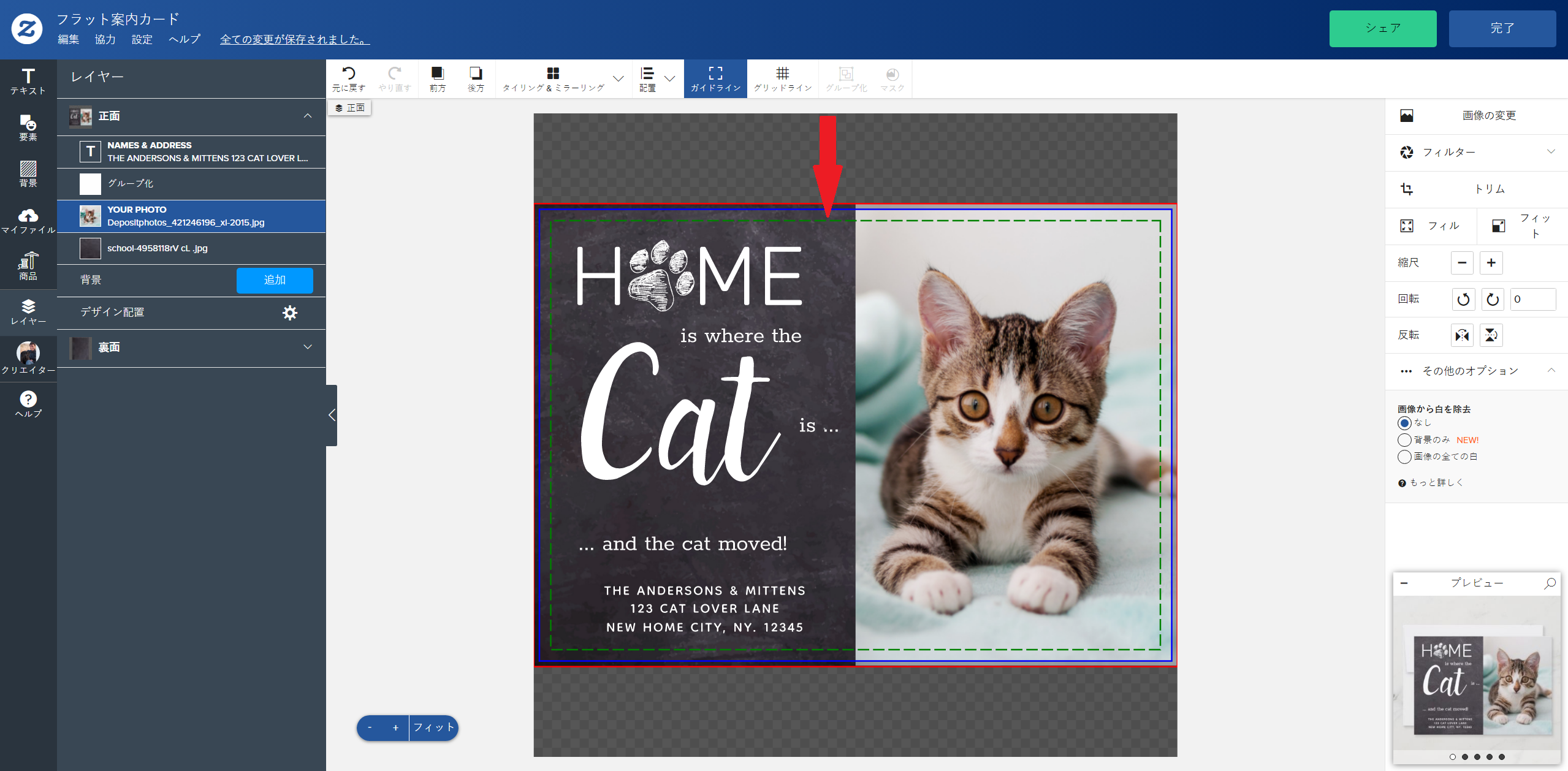Select the テキスト tool in sidebar
Screen dimensions: 1568x771
click(28, 82)
